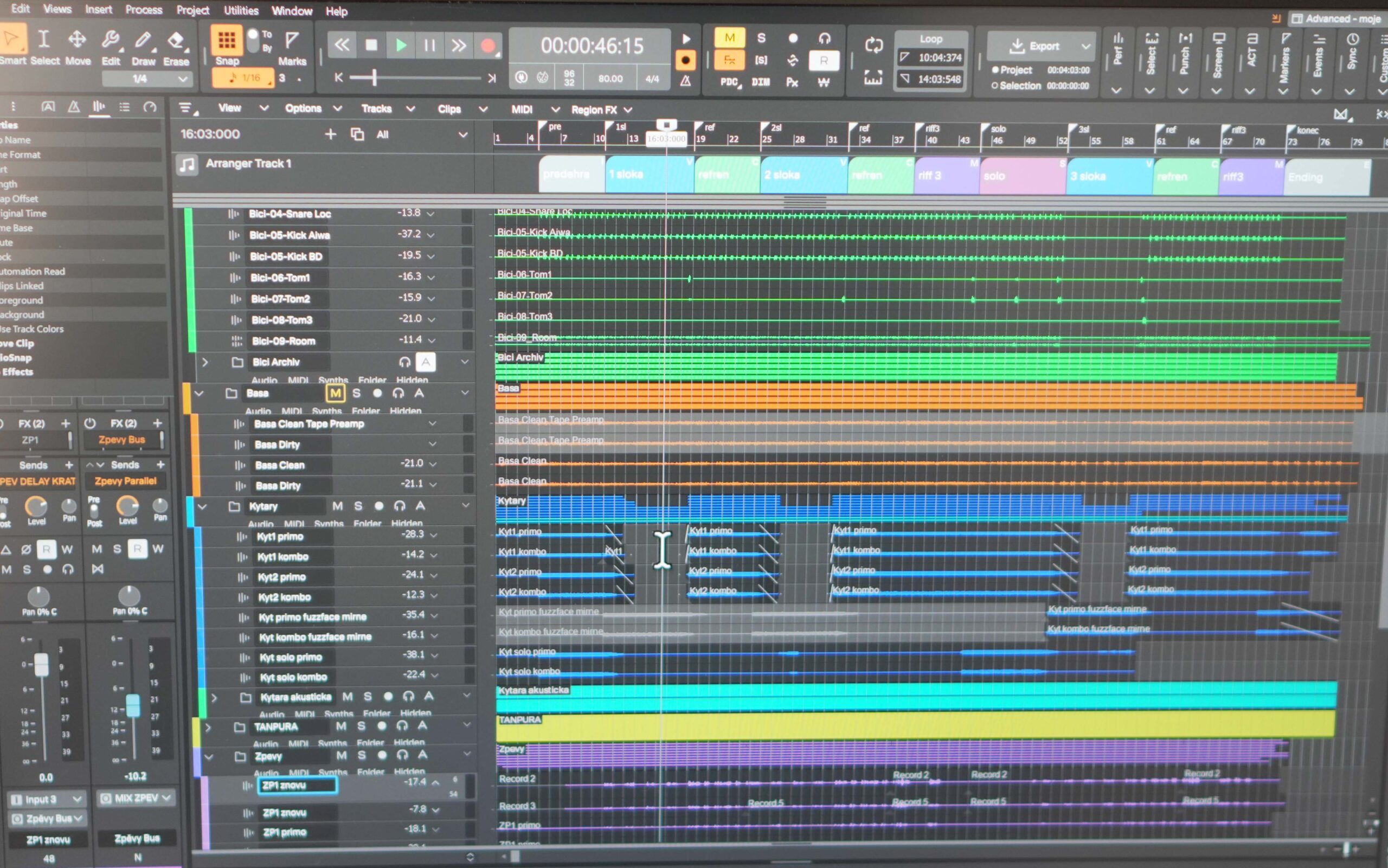The image size is (1388, 868).
Task: Toggle global Solo (S) in mix module
Action: click(761, 38)
